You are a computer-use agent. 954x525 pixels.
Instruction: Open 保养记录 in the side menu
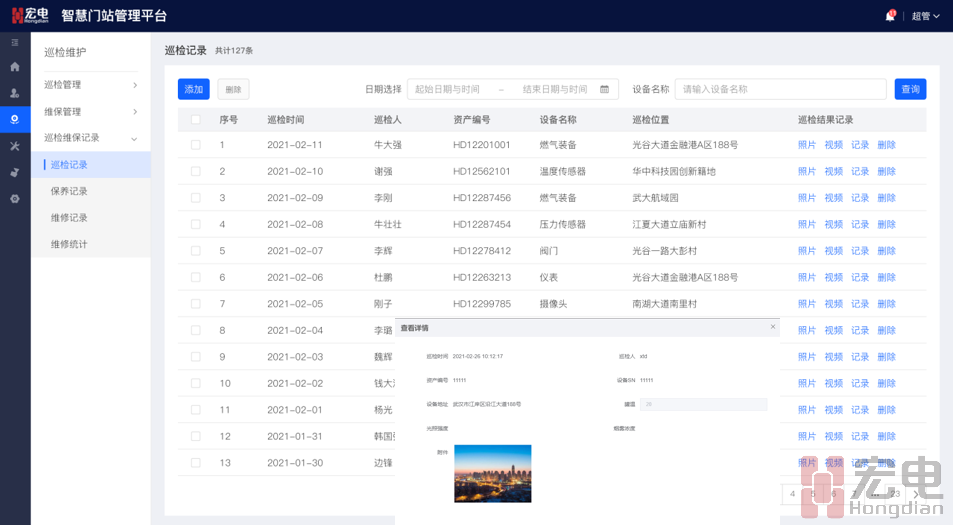tap(69, 191)
